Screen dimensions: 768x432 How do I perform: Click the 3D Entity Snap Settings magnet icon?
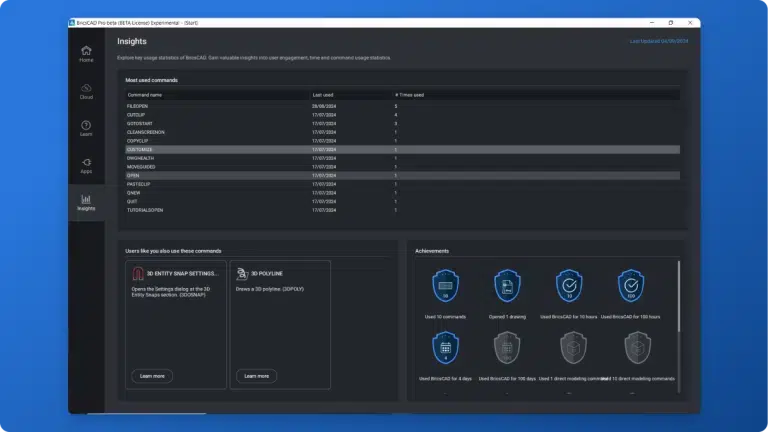tap(138, 273)
